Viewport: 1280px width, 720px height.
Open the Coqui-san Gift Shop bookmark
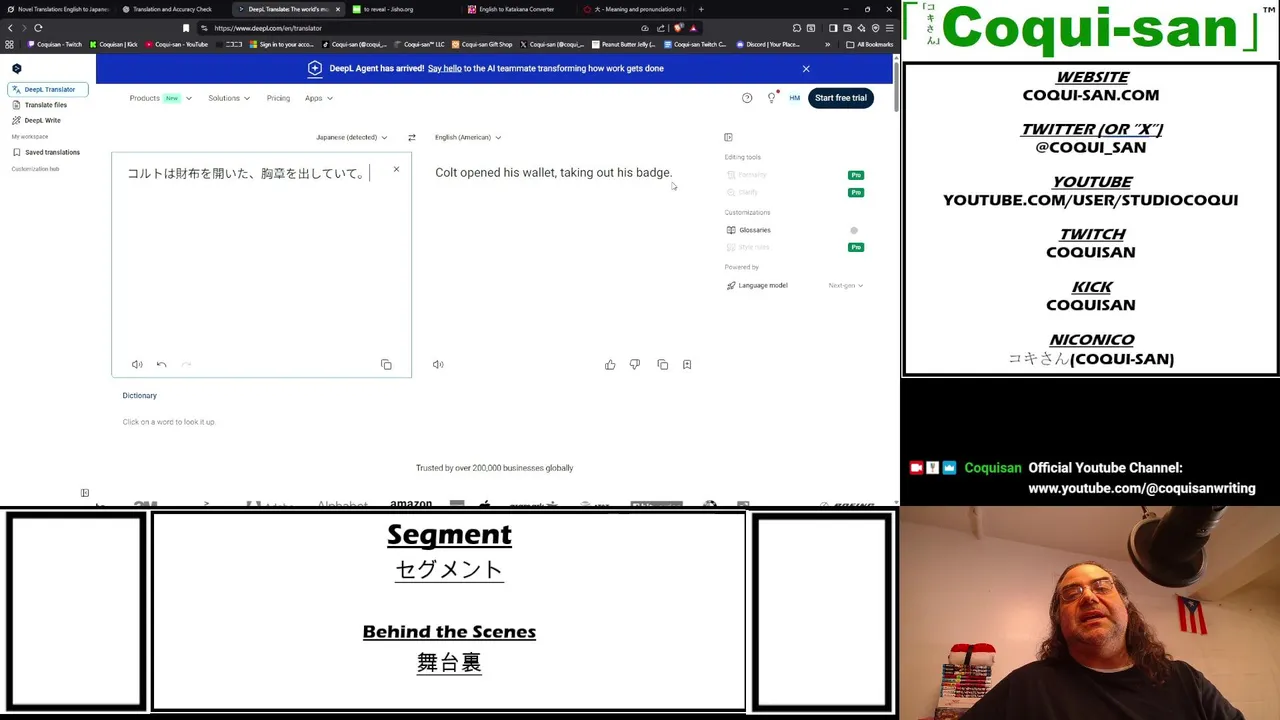[x=483, y=44]
